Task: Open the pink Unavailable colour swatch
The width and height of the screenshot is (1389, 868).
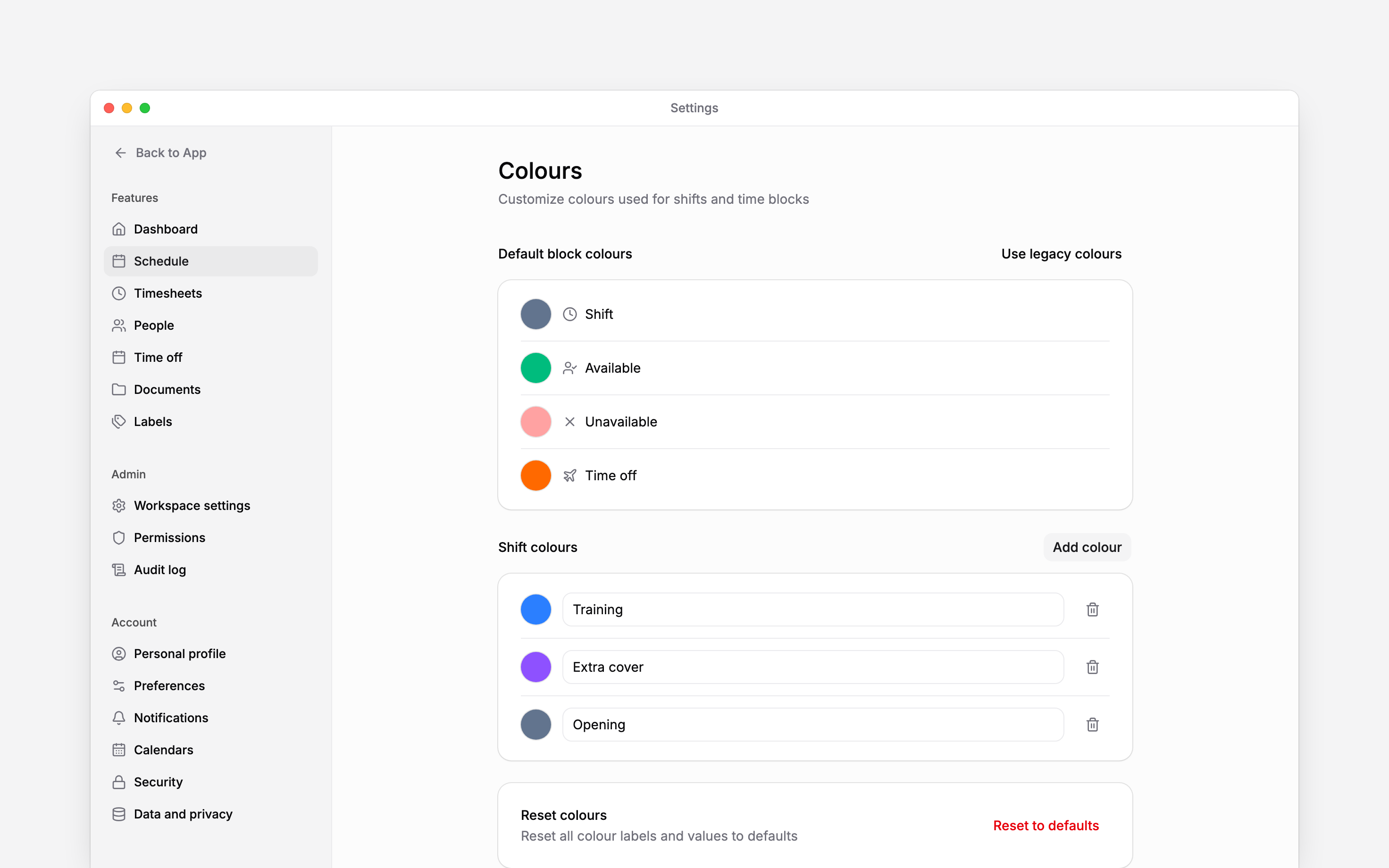Action: pyautogui.click(x=536, y=422)
